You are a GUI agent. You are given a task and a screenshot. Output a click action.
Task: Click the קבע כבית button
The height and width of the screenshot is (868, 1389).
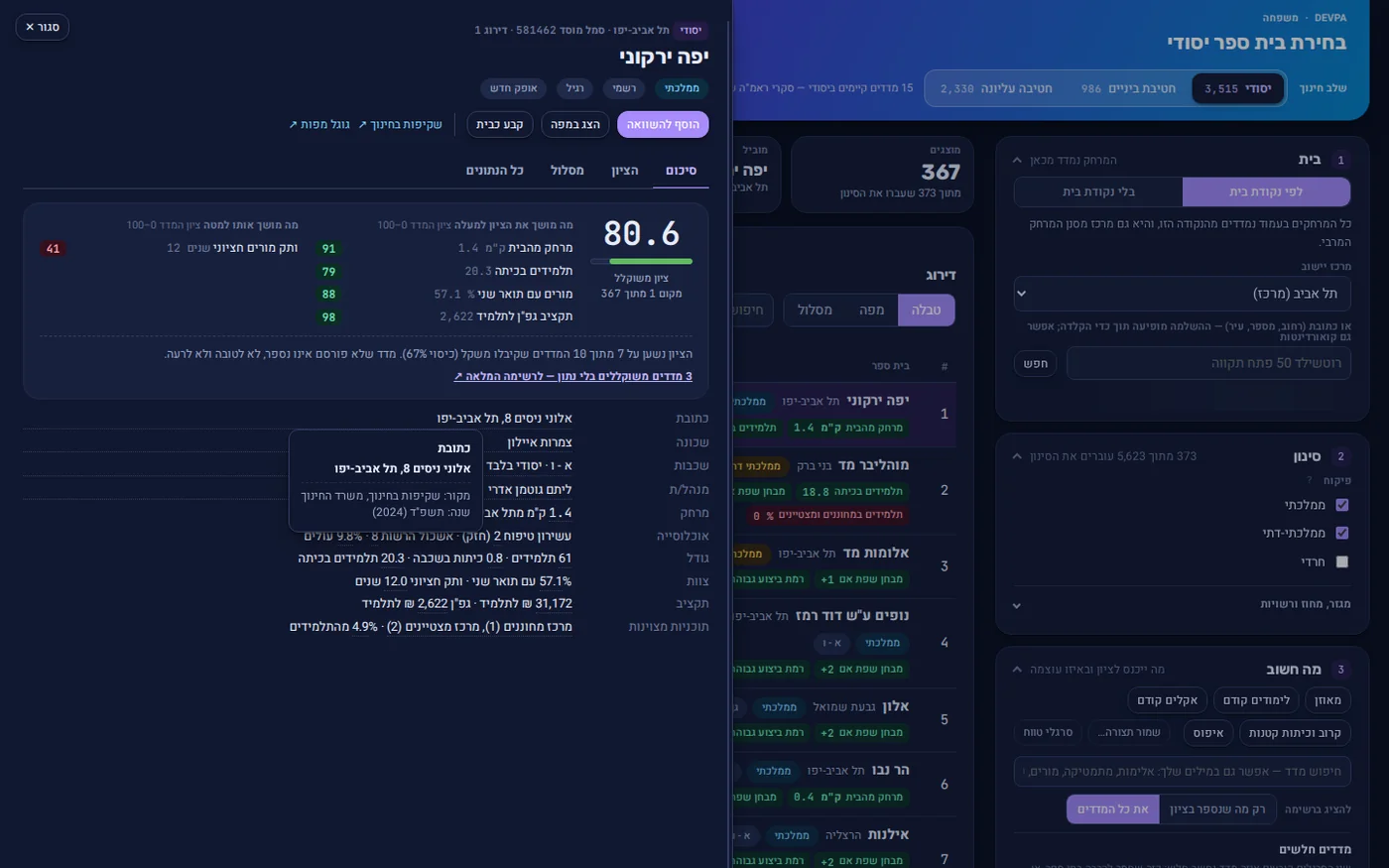500,124
